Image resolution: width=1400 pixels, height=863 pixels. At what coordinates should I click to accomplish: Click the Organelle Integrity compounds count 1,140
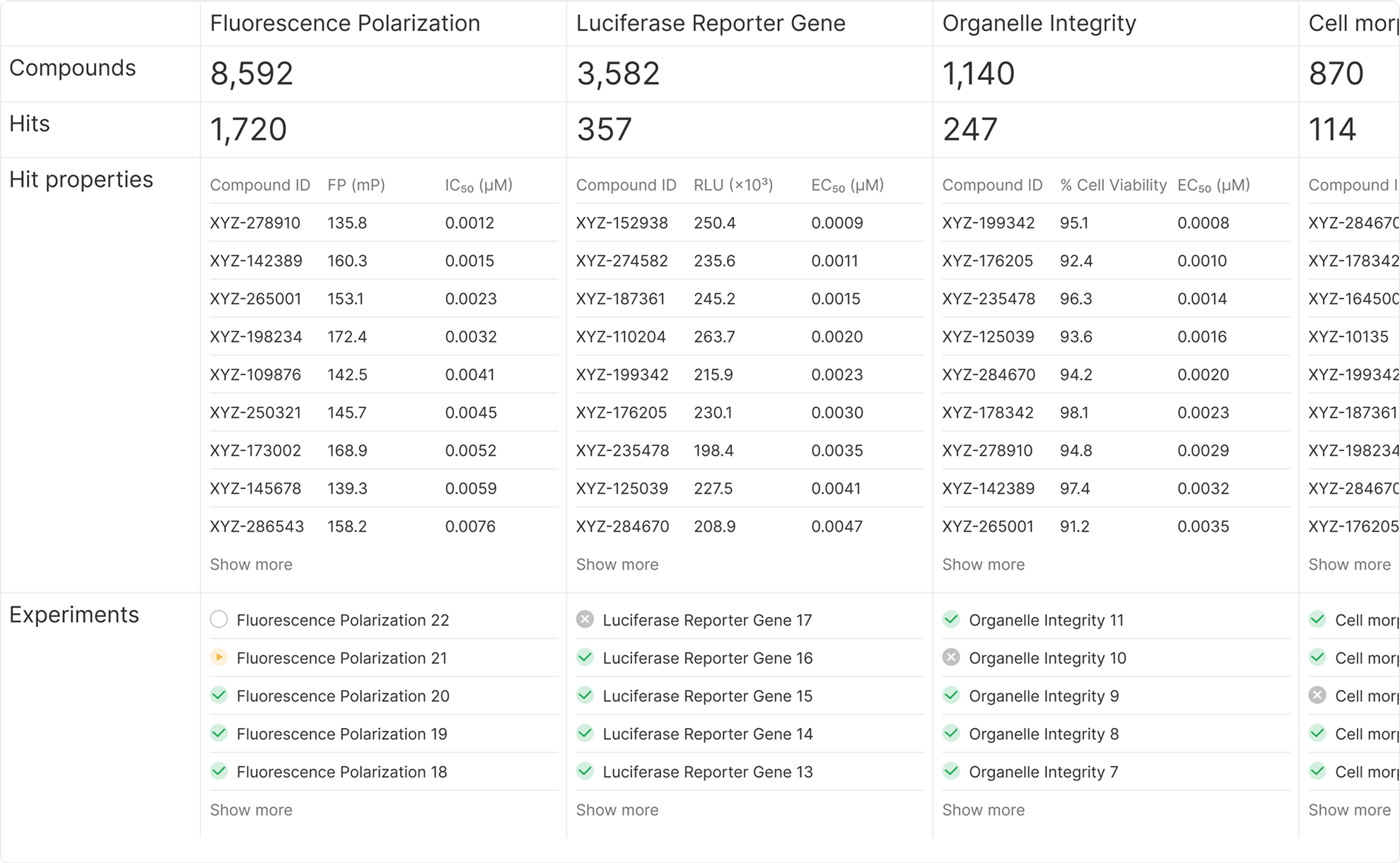coord(979,74)
